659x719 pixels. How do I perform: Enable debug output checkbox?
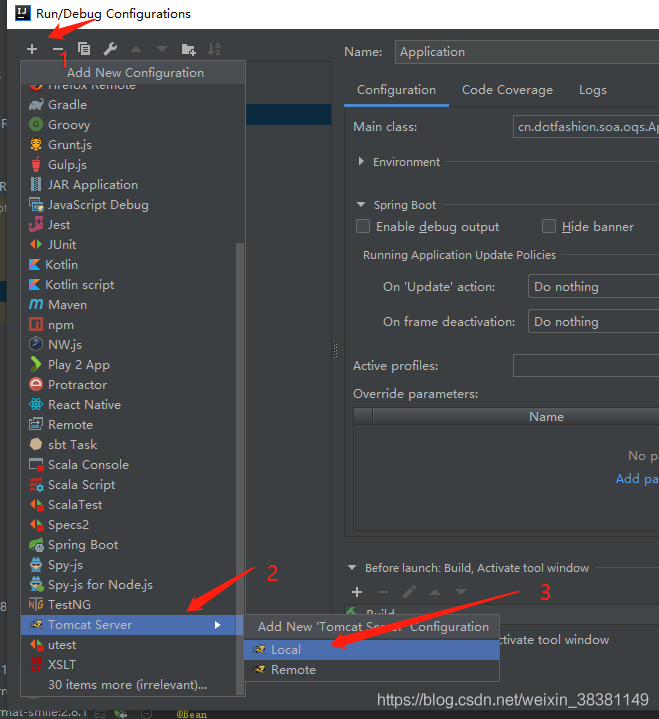click(x=363, y=226)
